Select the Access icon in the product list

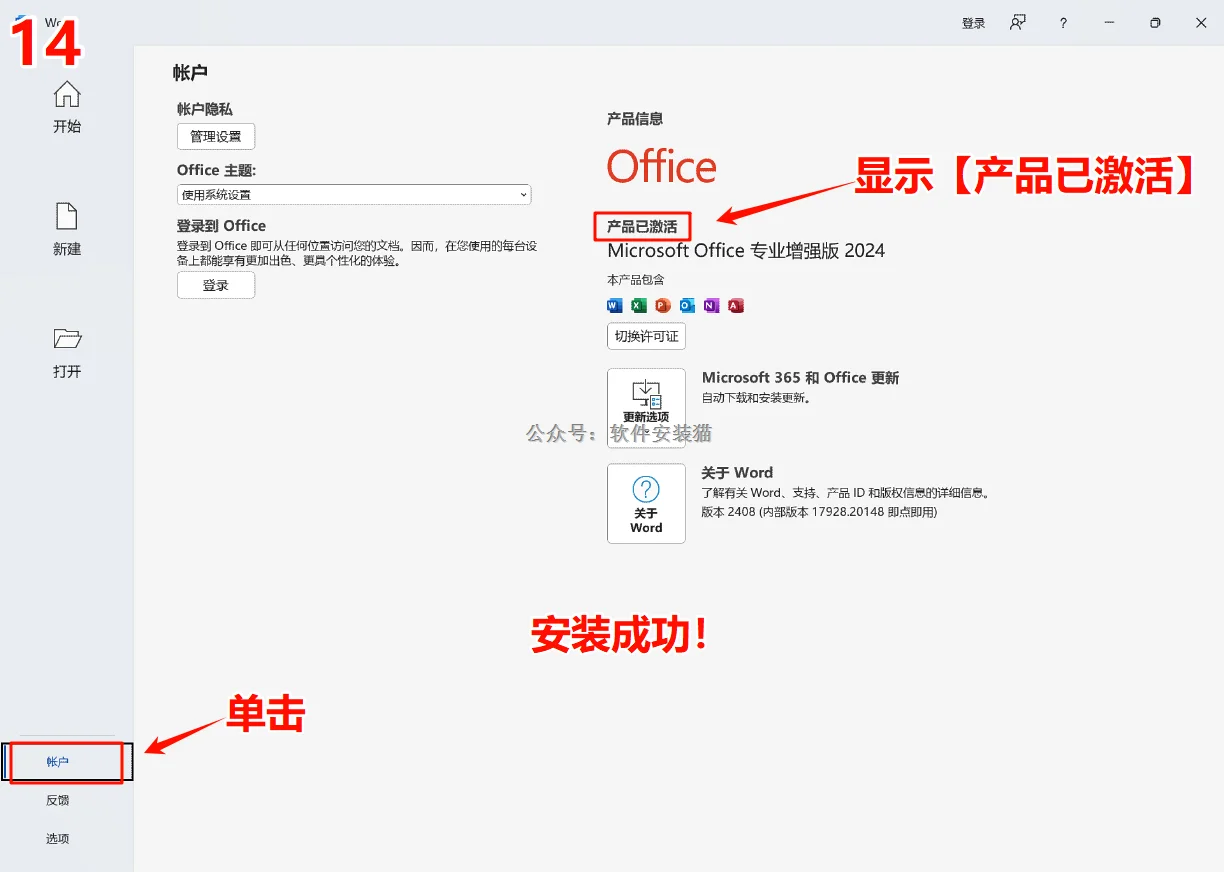(736, 305)
